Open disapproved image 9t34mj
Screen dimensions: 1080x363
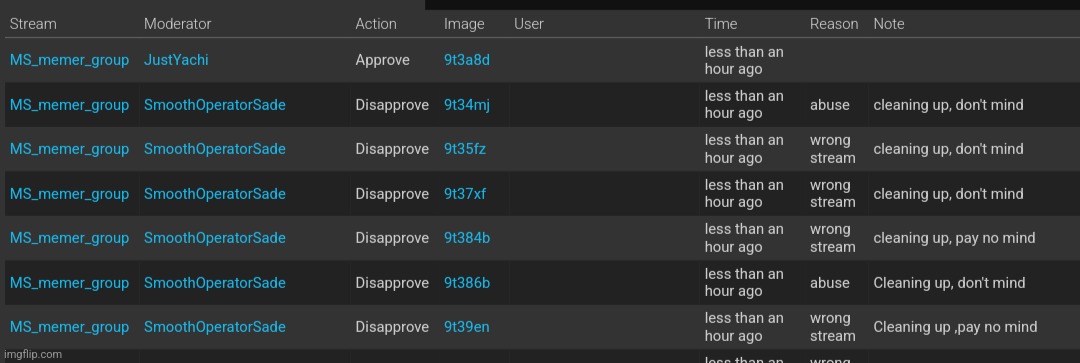pyautogui.click(x=467, y=105)
